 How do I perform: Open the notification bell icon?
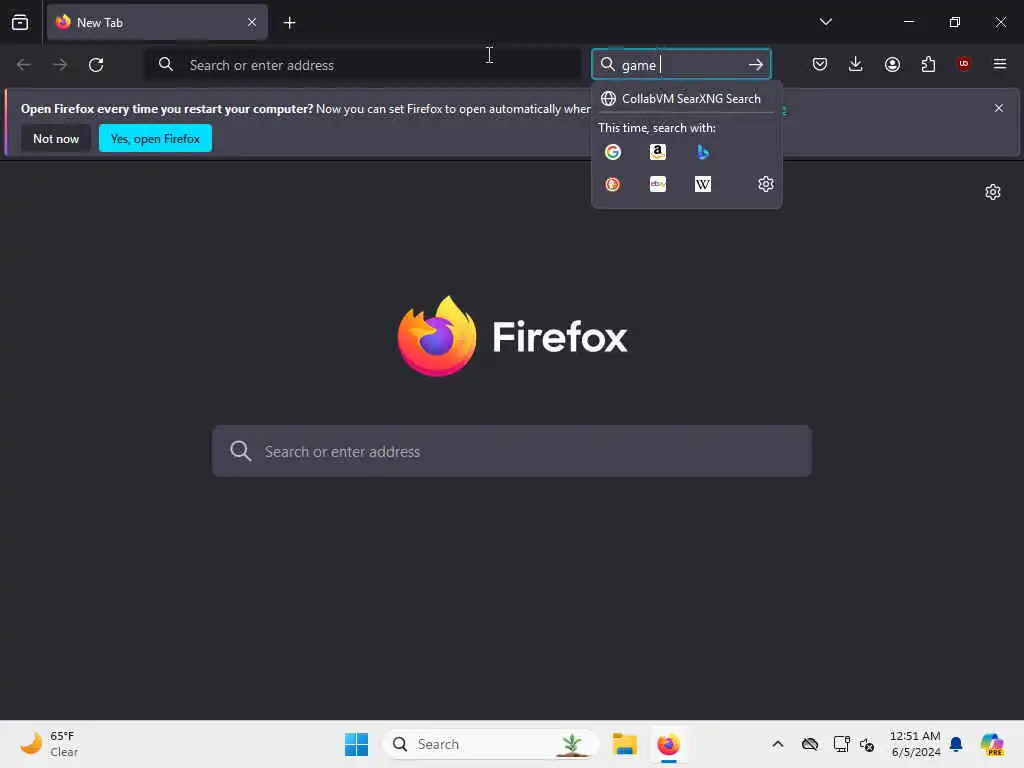tap(956, 744)
